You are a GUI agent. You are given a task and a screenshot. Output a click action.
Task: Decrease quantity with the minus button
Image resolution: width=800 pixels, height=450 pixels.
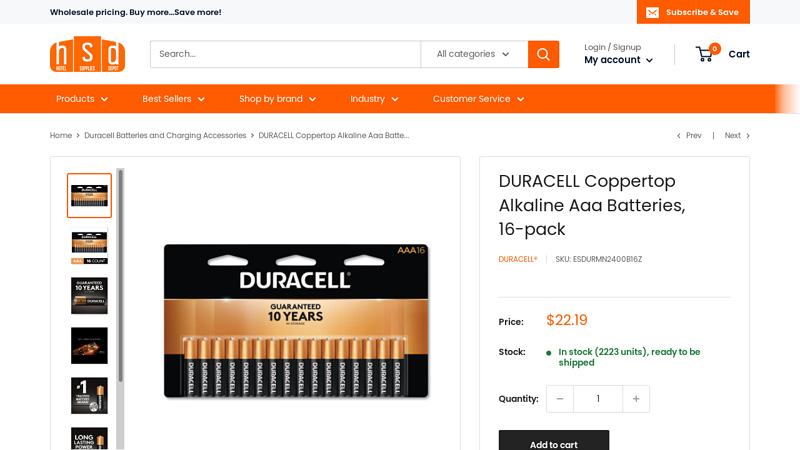tap(560, 399)
